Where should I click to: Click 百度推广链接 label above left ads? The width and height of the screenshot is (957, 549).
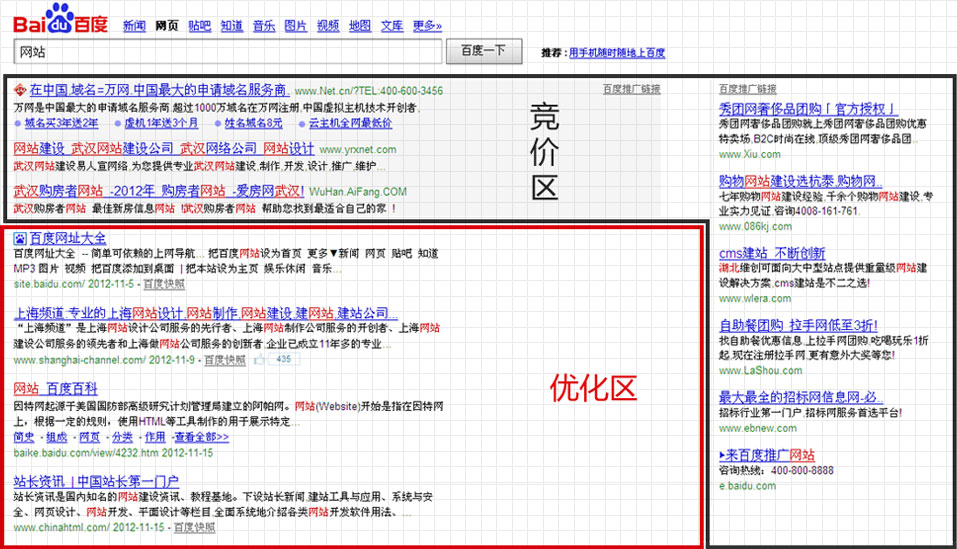coord(632,89)
